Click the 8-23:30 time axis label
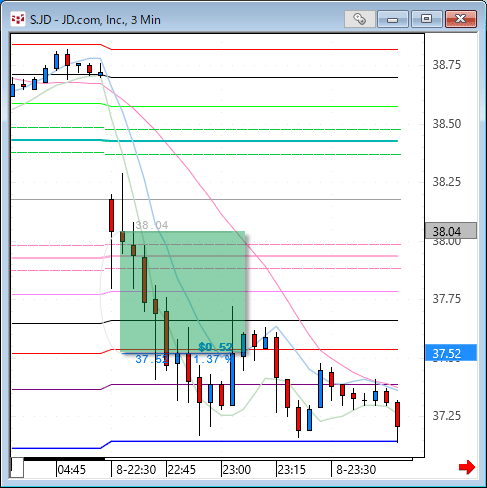The image size is (487, 488). tap(356, 470)
